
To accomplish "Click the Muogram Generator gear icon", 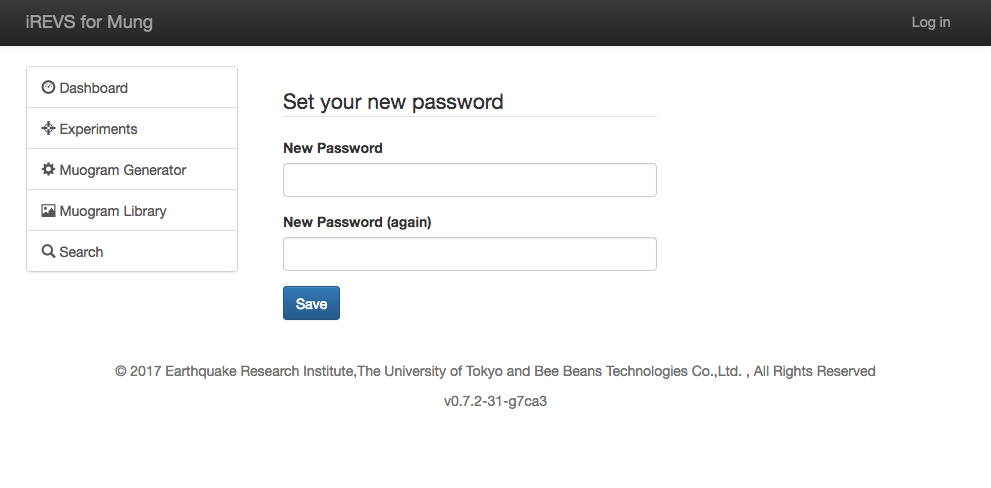I will point(48,170).
